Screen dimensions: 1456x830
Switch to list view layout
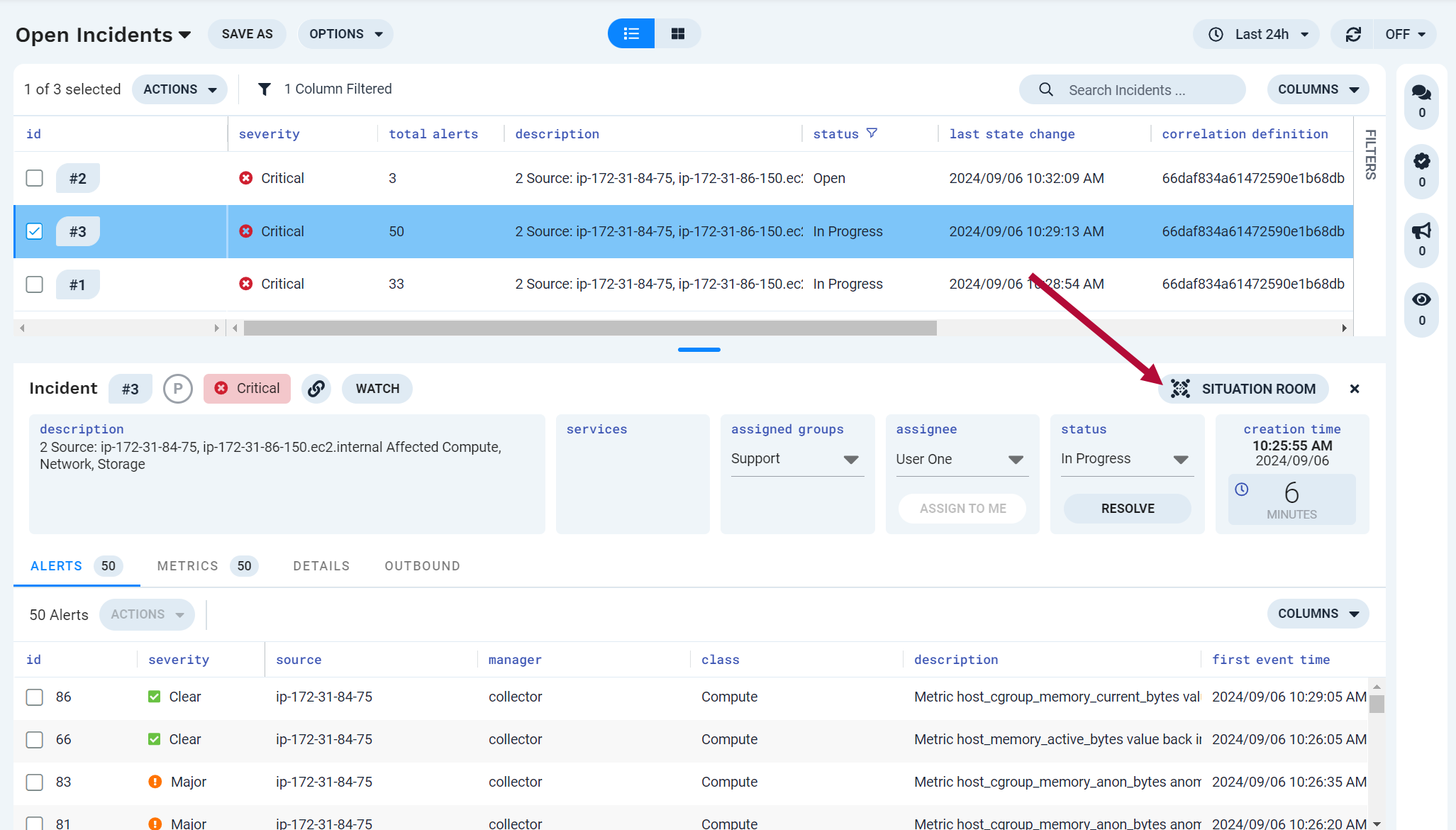[x=631, y=34]
